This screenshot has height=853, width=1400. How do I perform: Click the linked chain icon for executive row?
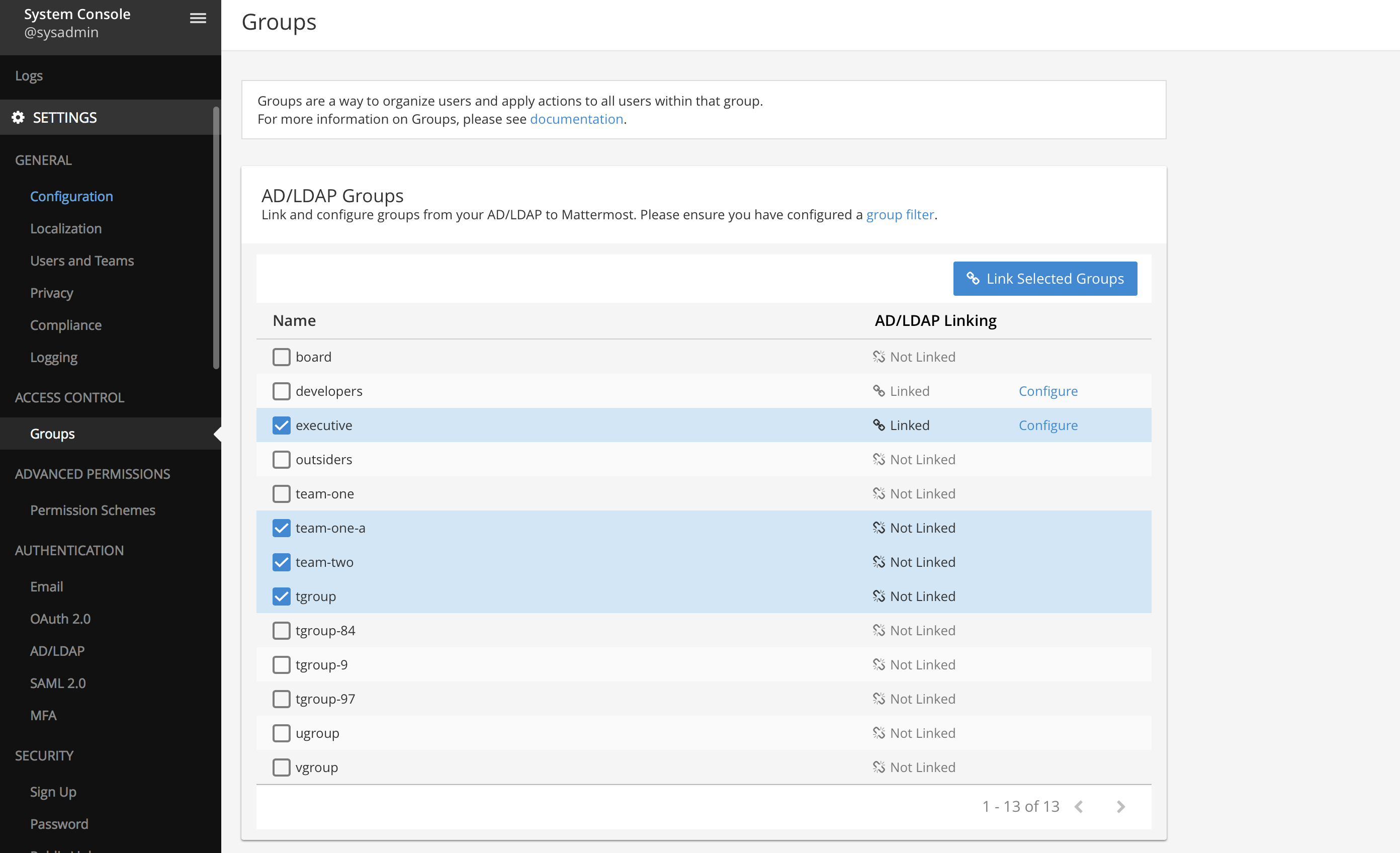point(879,424)
